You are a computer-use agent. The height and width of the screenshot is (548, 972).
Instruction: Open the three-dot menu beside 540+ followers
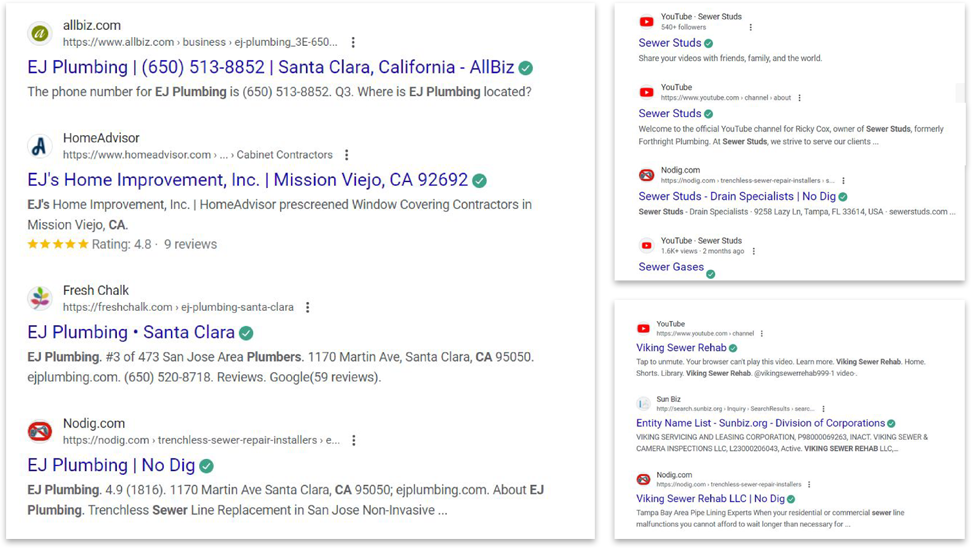tap(751, 27)
